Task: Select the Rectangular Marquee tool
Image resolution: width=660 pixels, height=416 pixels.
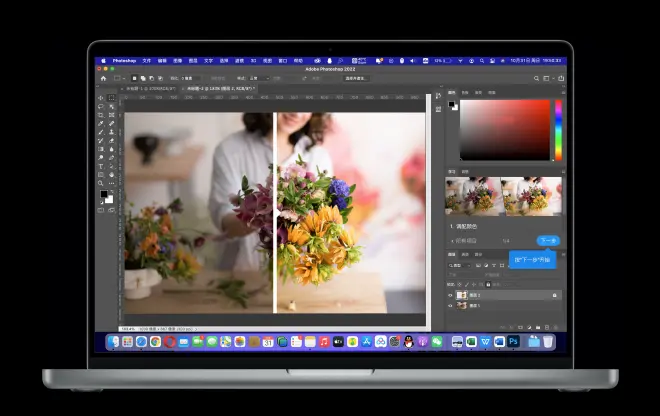Action: coord(112,98)
